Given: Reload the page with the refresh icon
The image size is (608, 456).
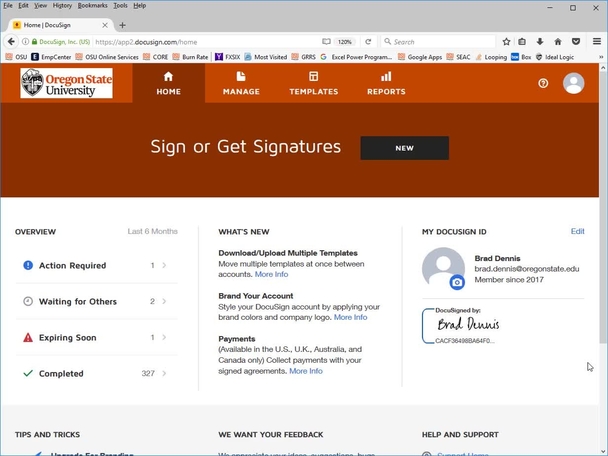Looking at the screenshot, I should click(368, 42).
